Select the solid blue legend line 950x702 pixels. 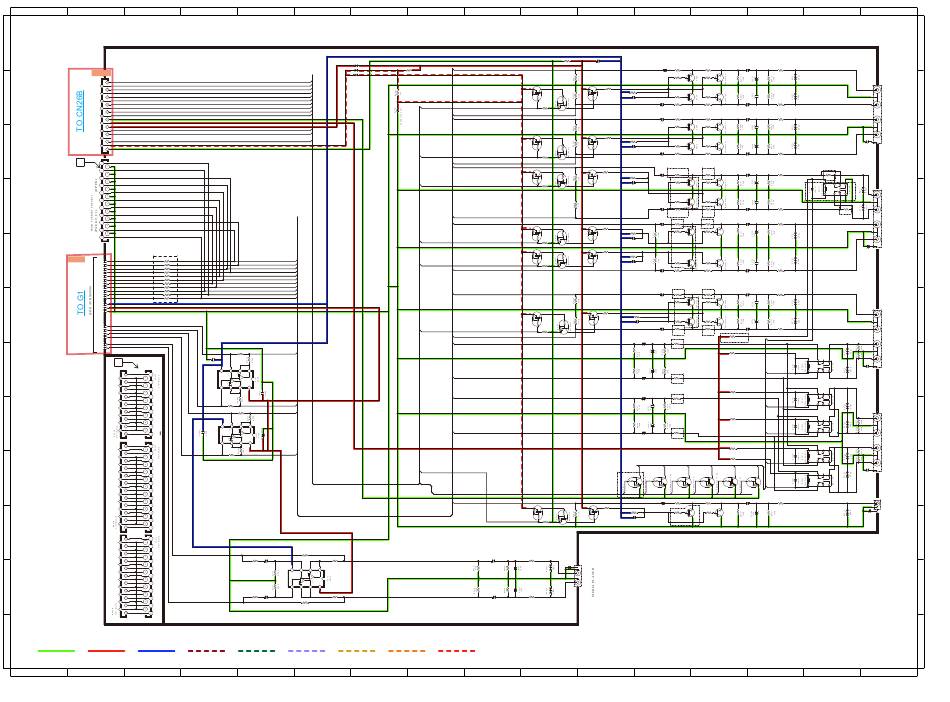156,651
